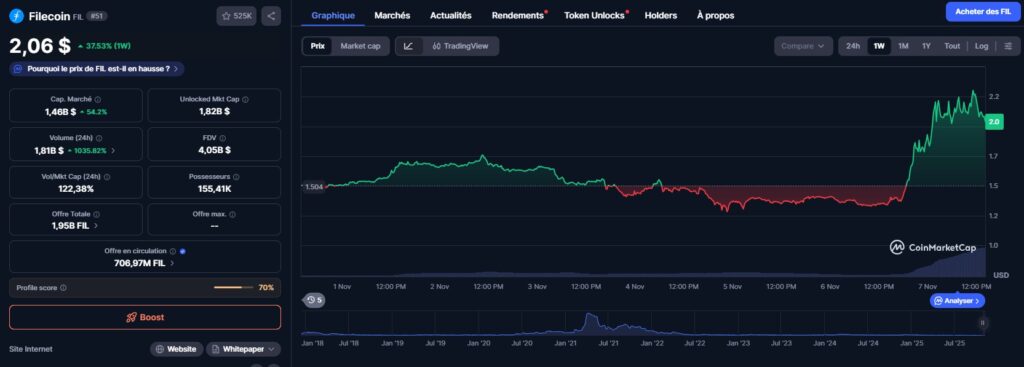The image size is (1024, 367).
Task: Click the Boost button
Action: coord(145,317)
